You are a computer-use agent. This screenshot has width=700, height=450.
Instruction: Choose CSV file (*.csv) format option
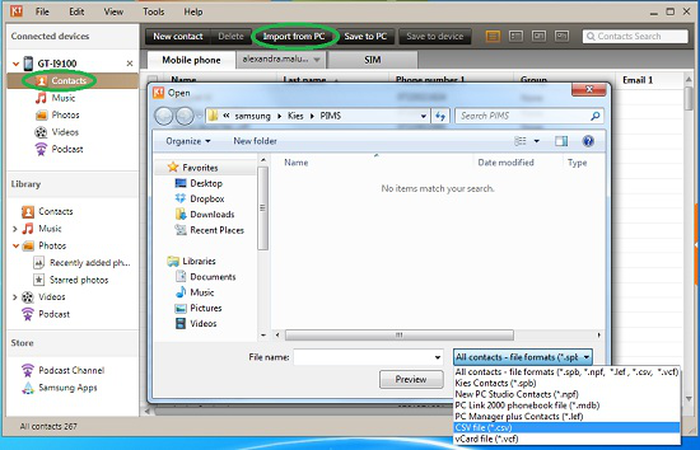tap(567, 428)
